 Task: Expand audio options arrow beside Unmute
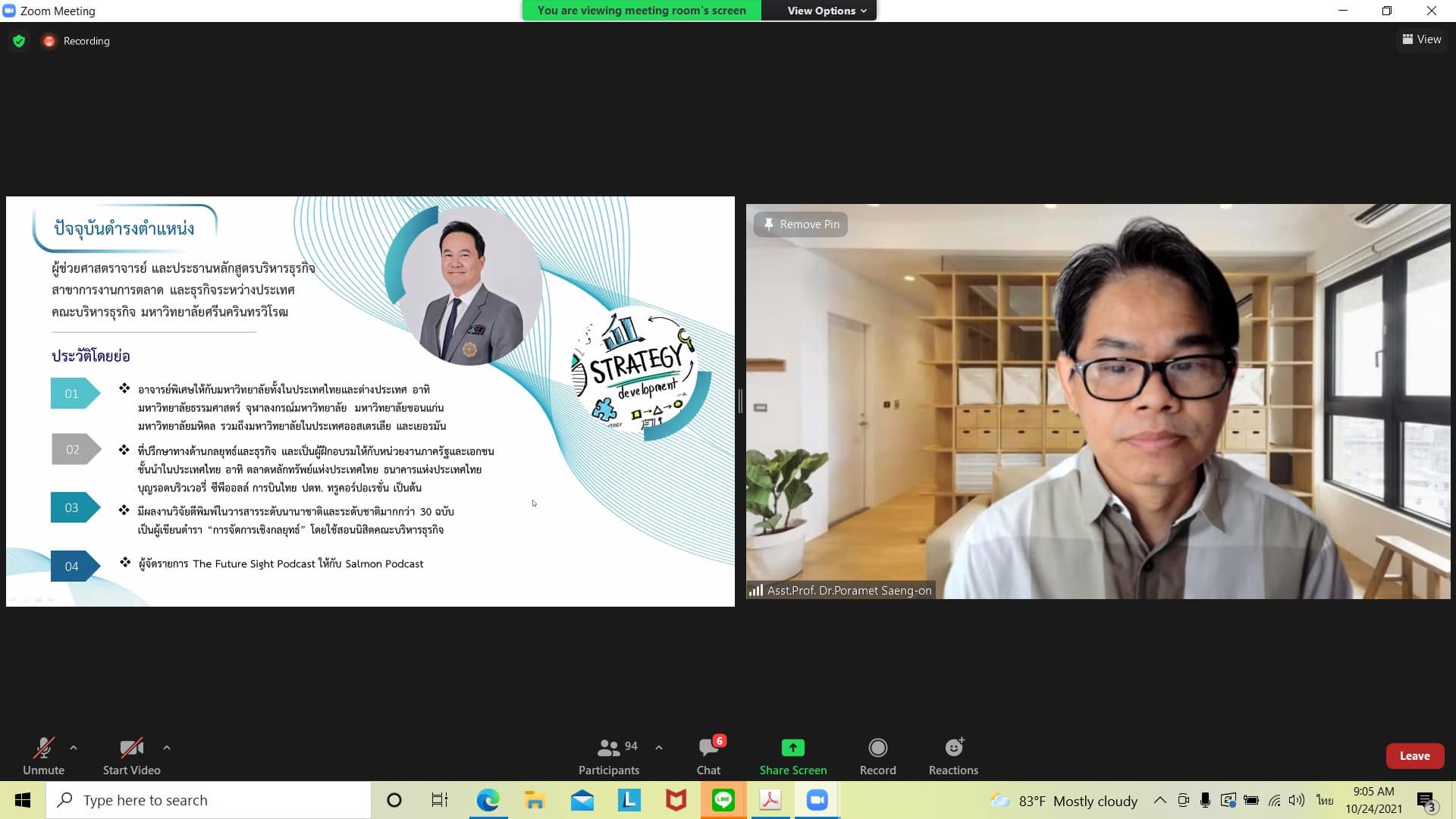coord(74,748)
